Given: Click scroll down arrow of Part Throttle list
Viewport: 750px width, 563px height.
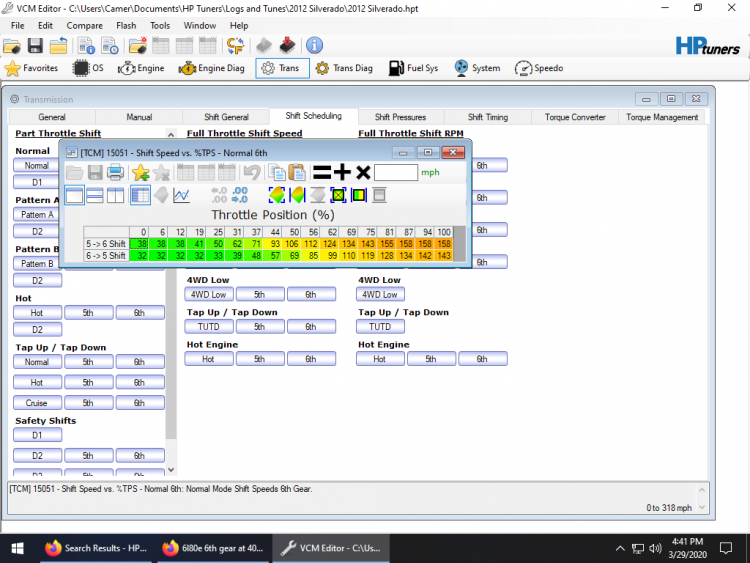Looking at the screenshot, I should click(171, 470).
